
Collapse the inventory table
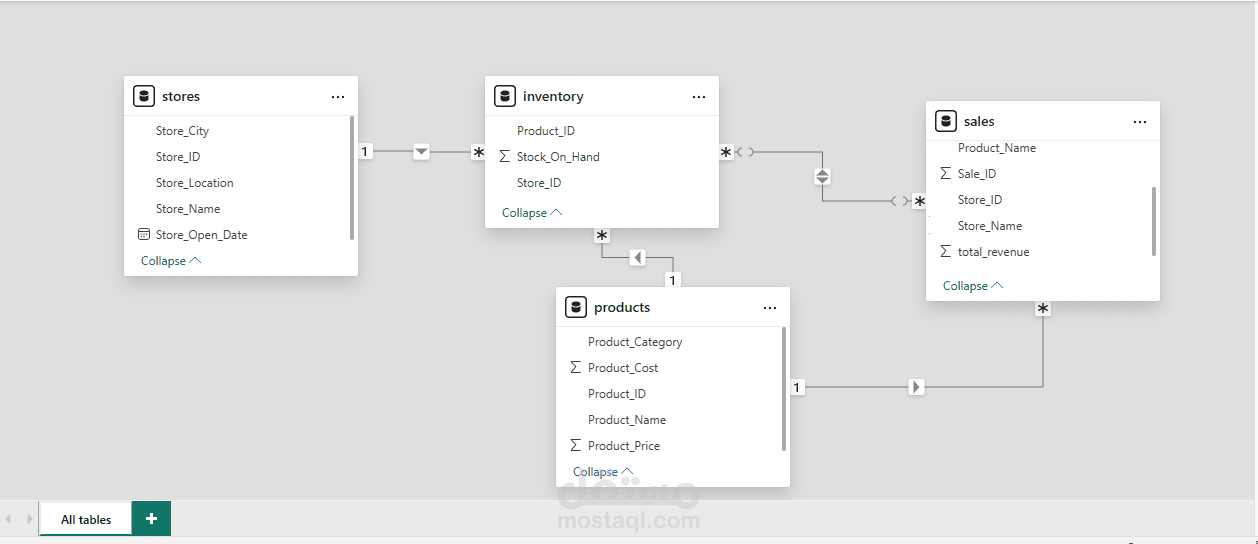click(532, 213)
